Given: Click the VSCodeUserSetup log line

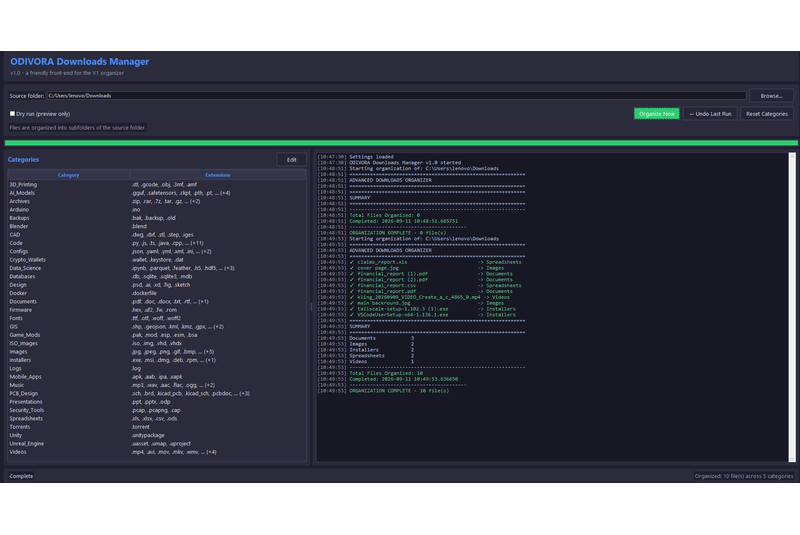Looking at the screenshot, I should click(x=416, y=315).
